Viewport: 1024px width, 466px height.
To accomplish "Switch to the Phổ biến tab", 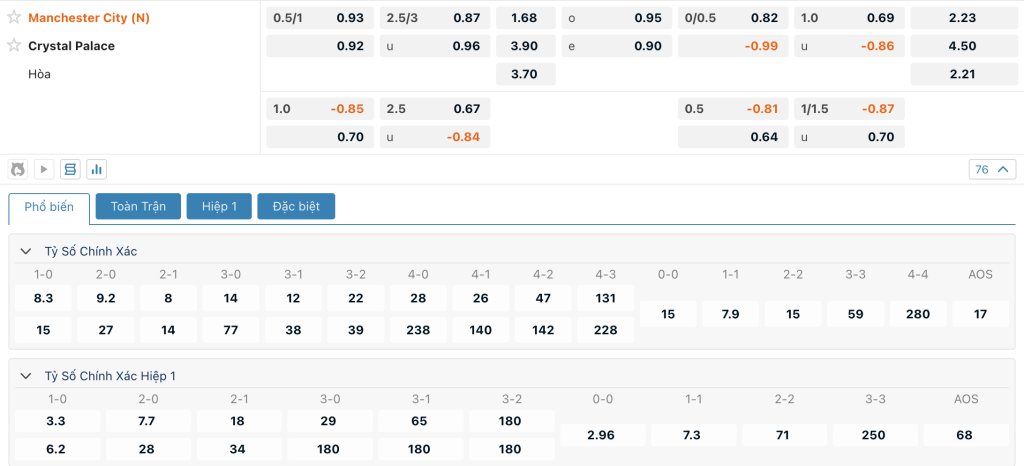I will 49,208.
